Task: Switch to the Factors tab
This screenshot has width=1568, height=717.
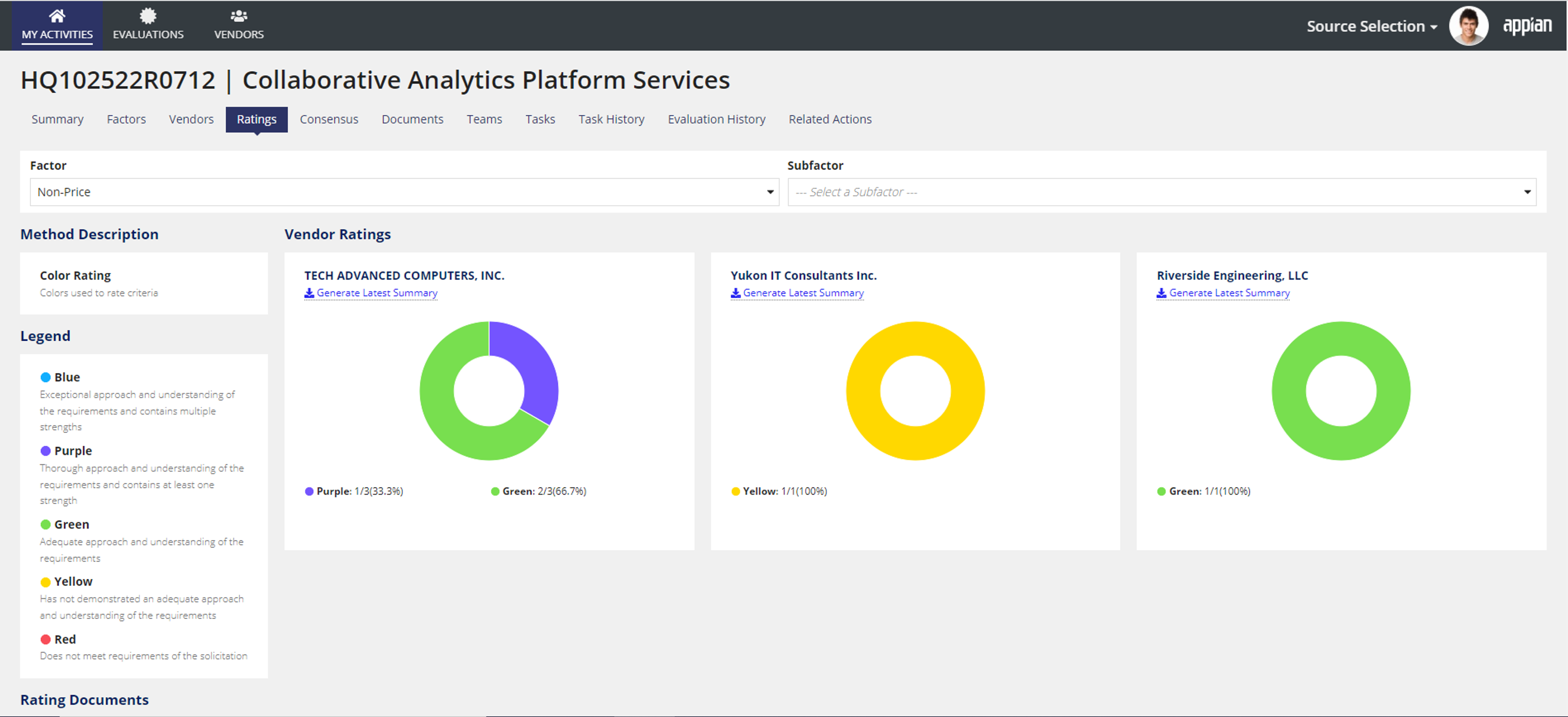Action: [x=126, y=119]
